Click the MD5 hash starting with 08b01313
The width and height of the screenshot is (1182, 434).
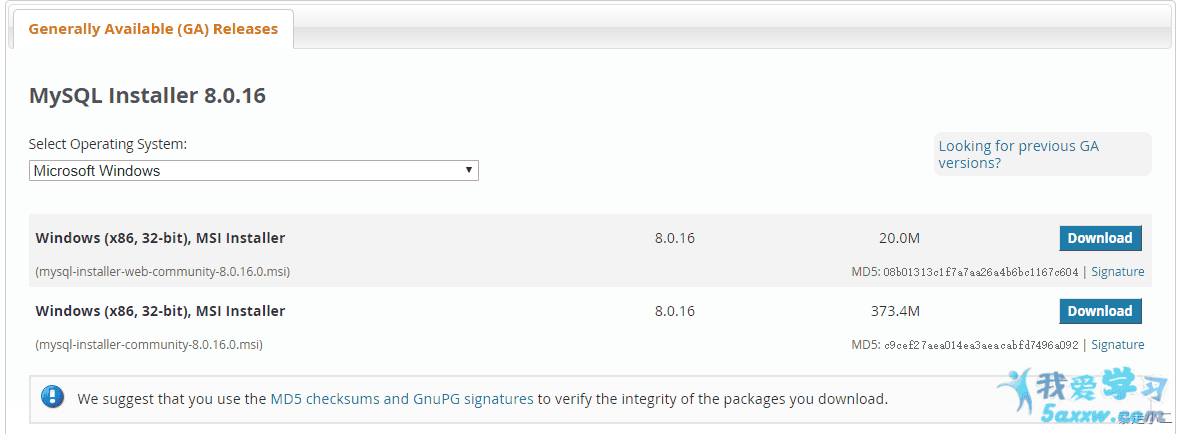[x=981, y=272]
